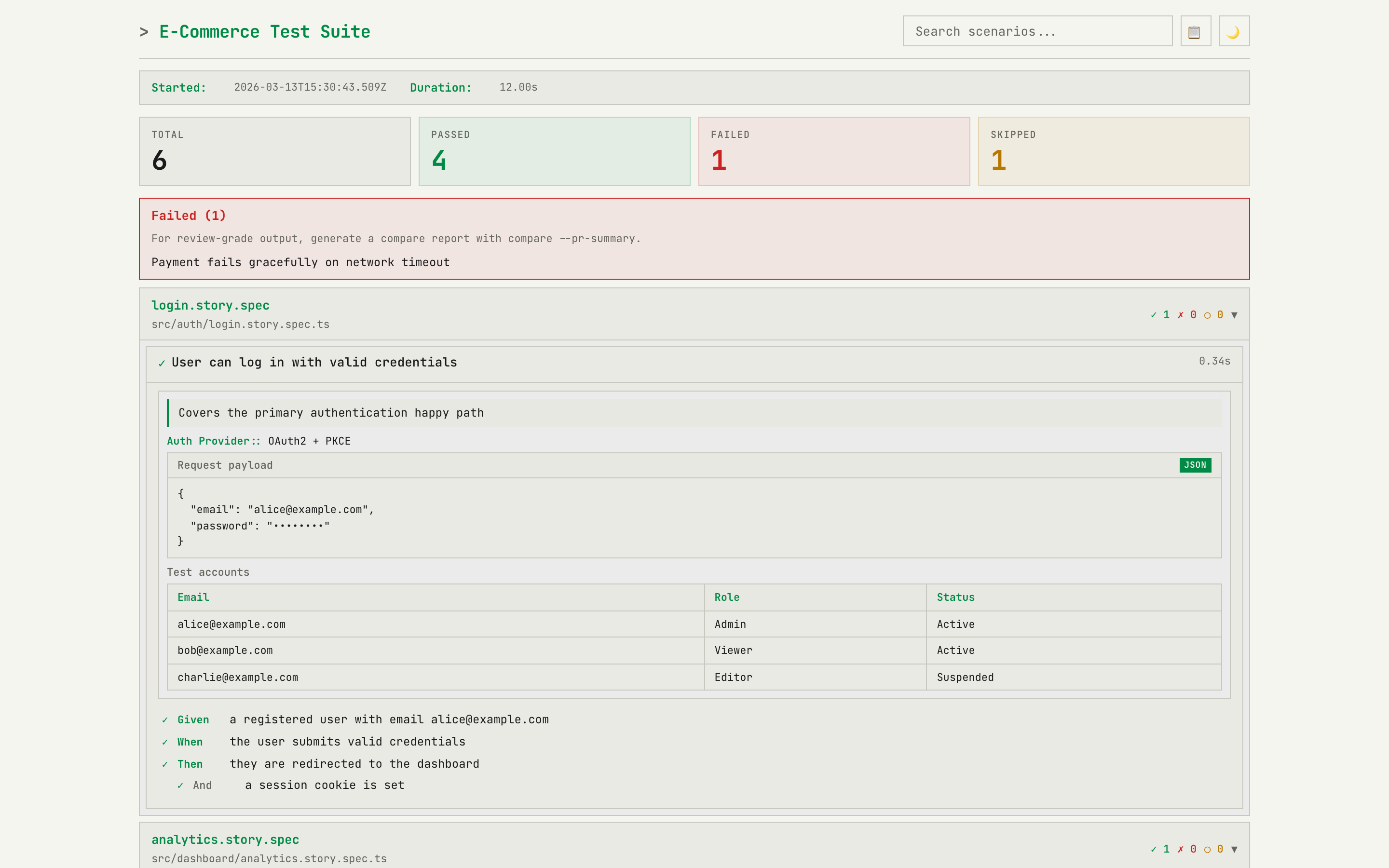Collapse the login.story.spec section
1389x868 pixels.
1234,314
